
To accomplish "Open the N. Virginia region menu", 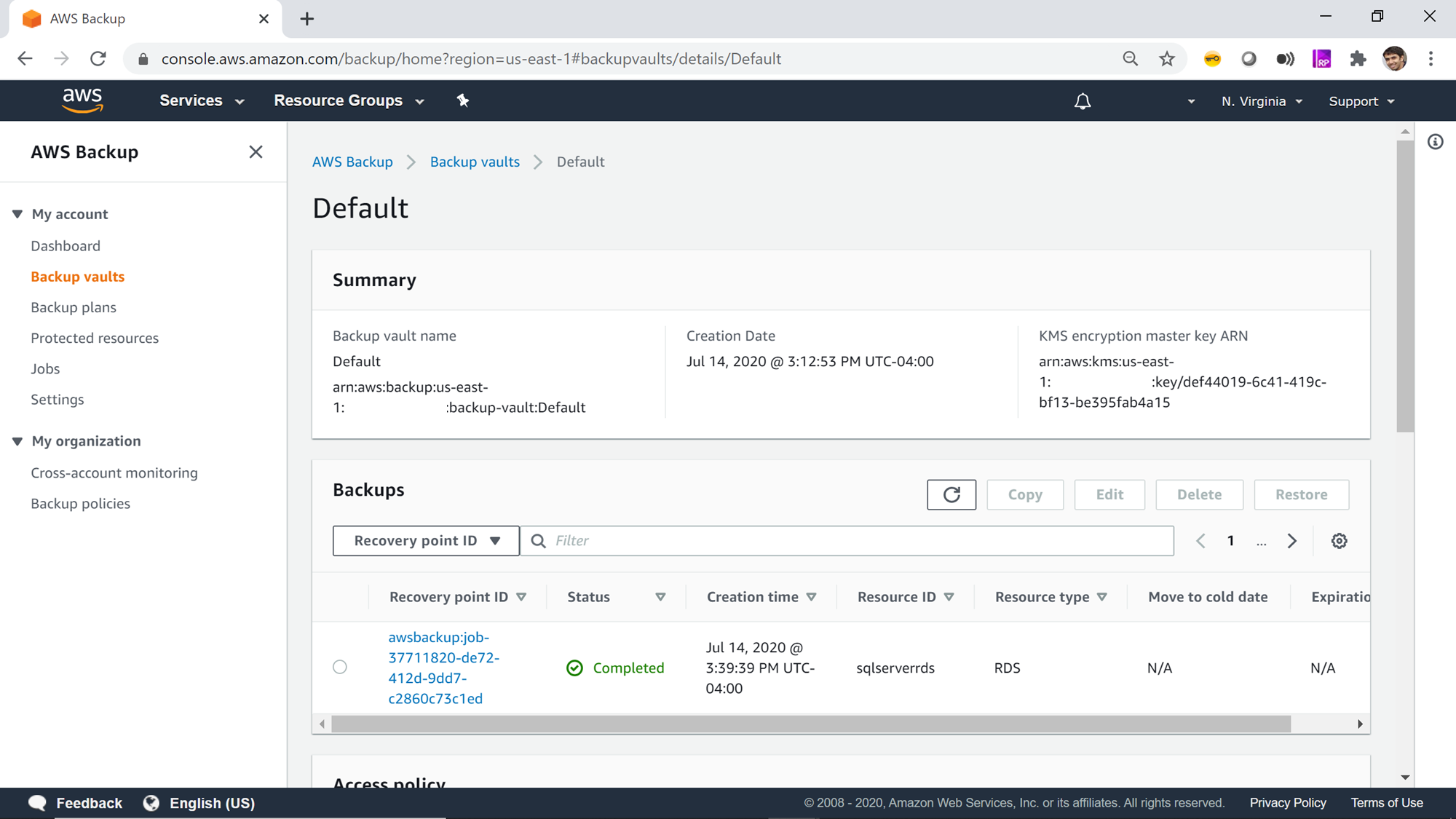I will coord(1261,101).
